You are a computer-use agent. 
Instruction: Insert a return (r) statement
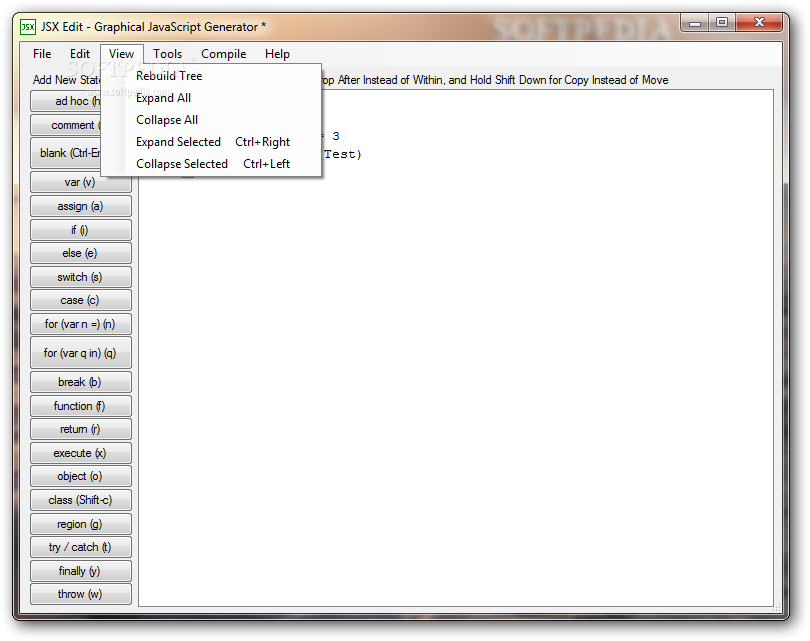coord(81,429)
